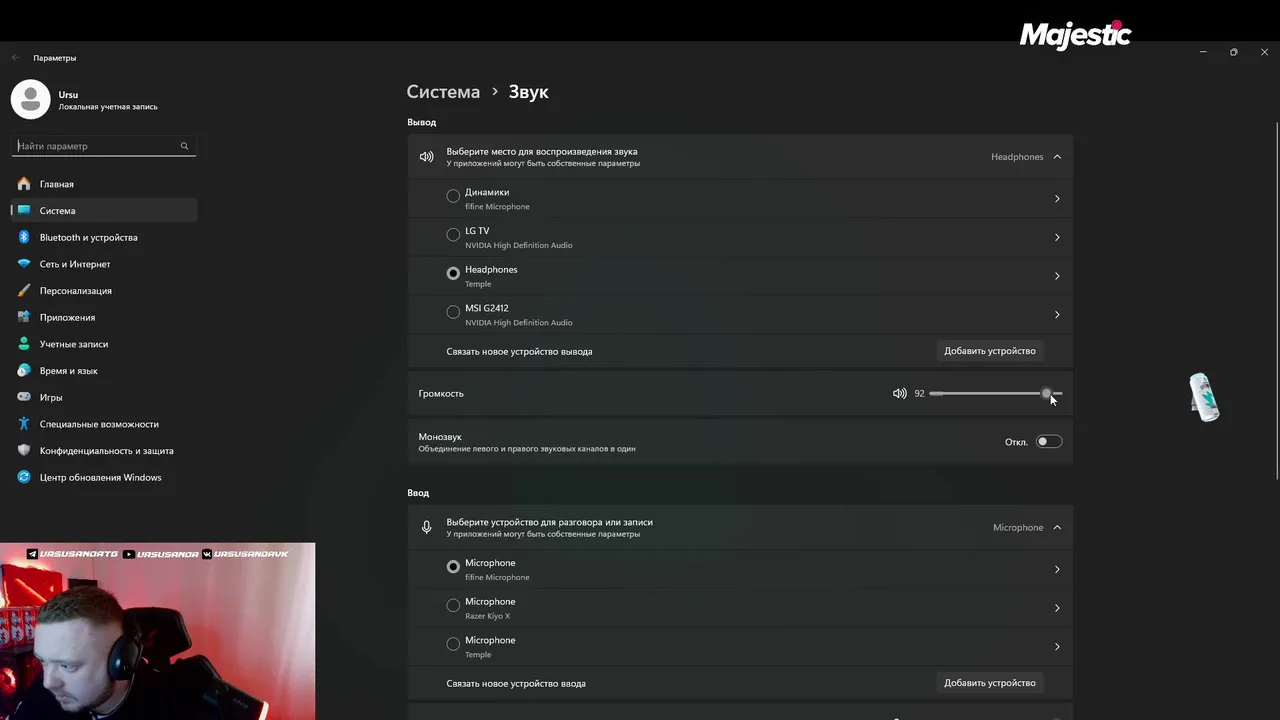The height and width of the screenshot is (720, 1280).
Task: Select LG TV output radio button
Action: (453, 235)
